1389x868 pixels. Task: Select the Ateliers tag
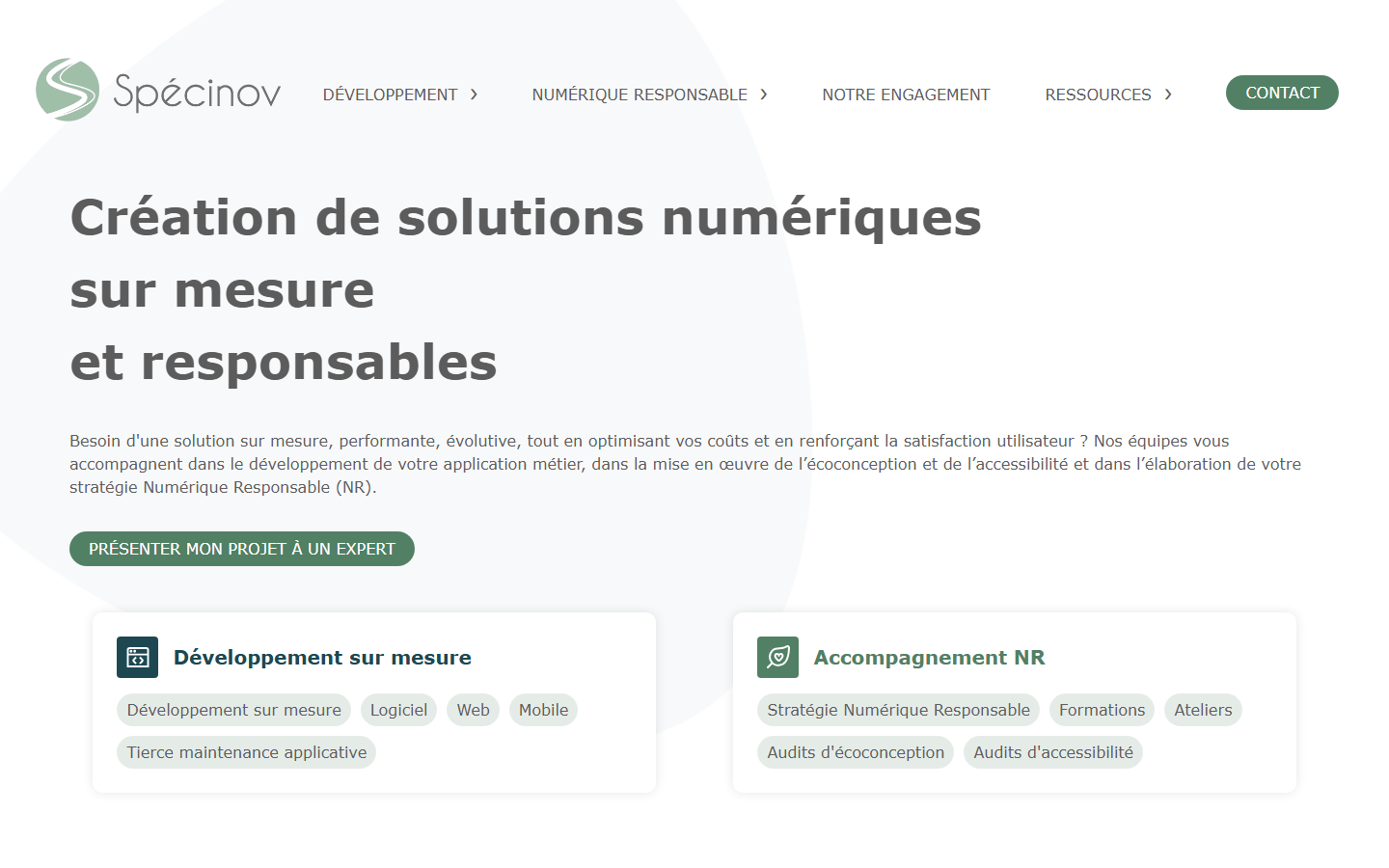(1203, 710)
